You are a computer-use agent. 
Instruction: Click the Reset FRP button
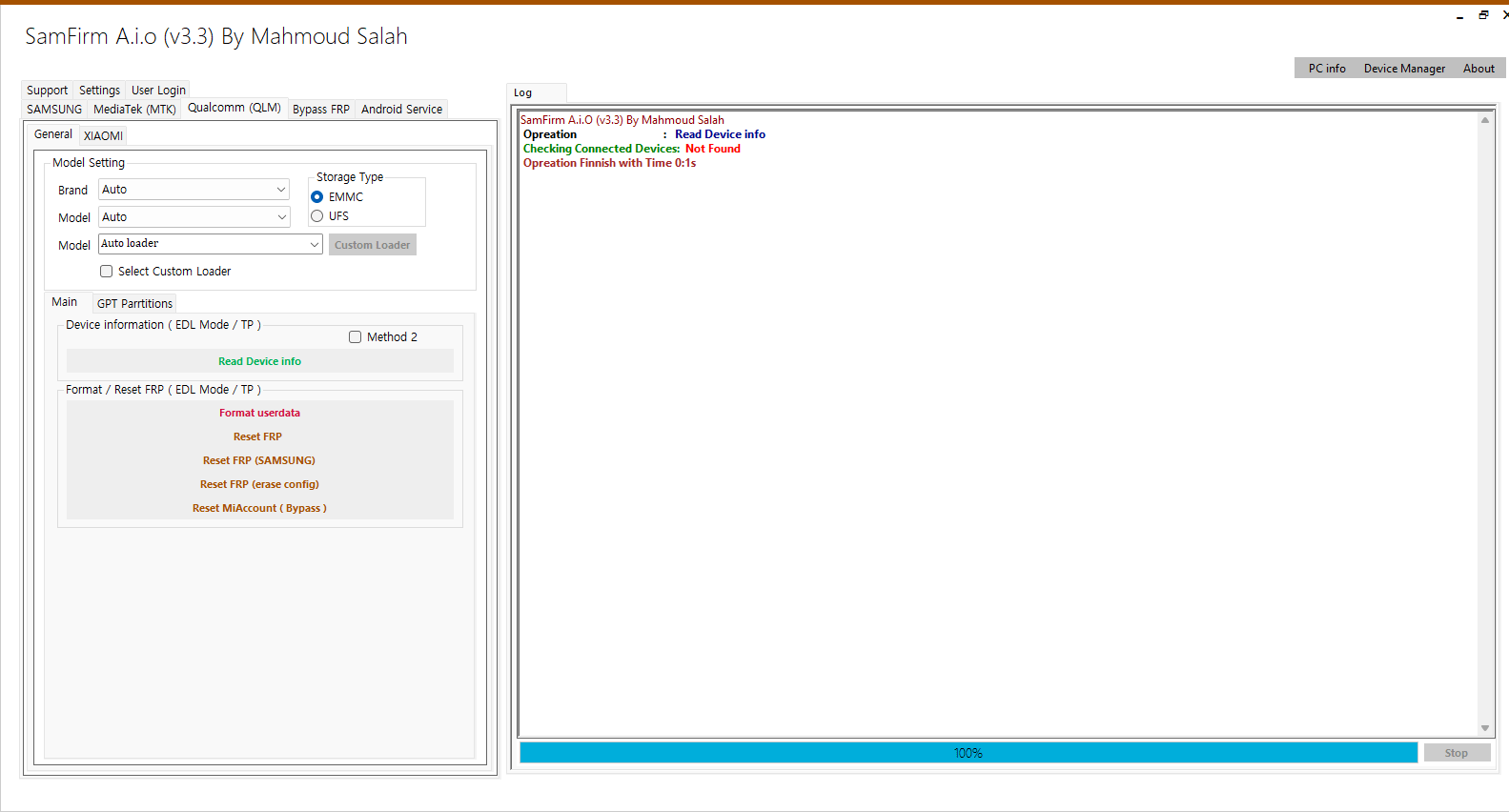tap(260, 436)
